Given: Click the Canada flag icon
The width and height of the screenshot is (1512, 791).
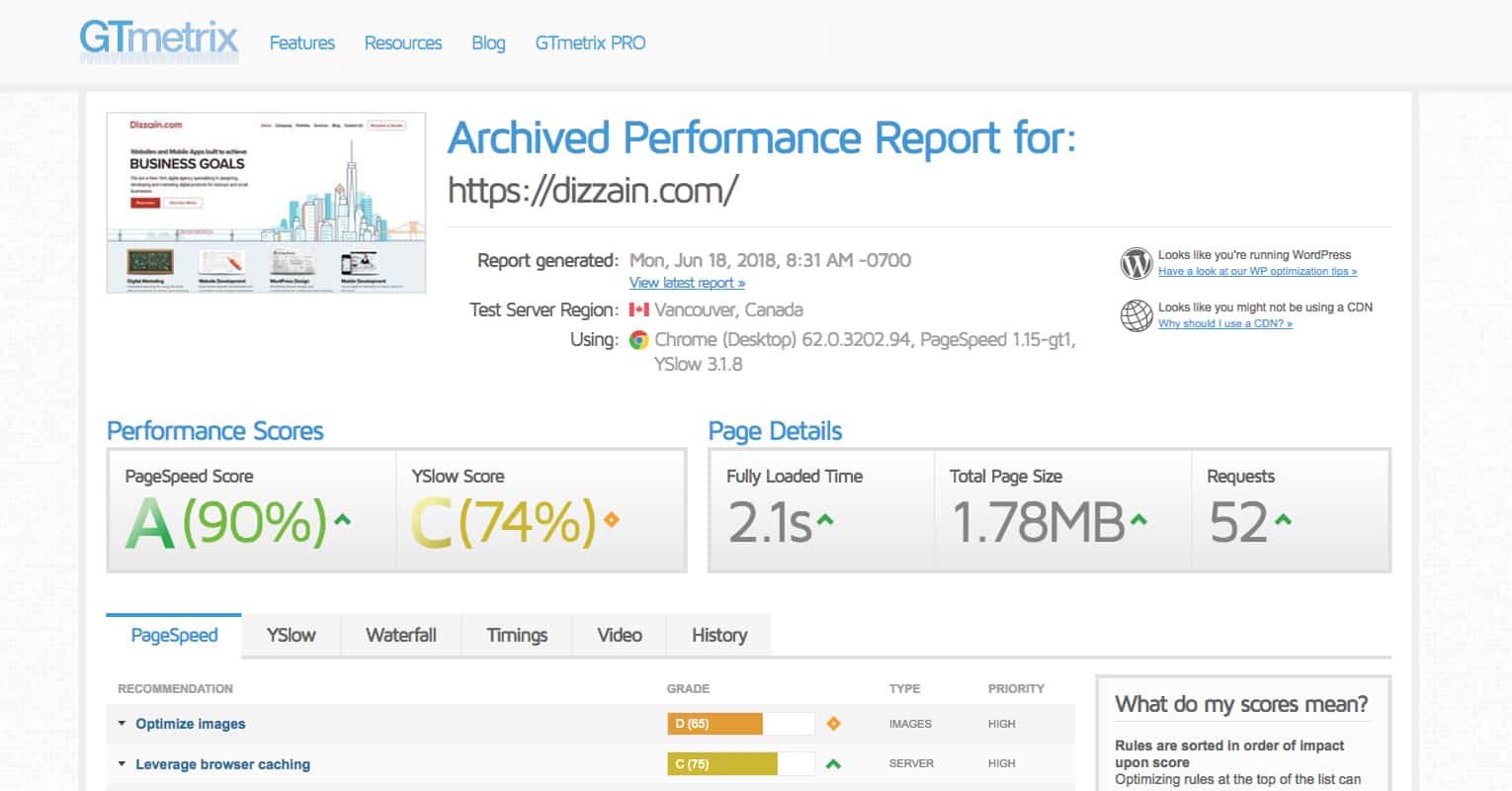Looking at the screenshot, I should coord(639,309).
